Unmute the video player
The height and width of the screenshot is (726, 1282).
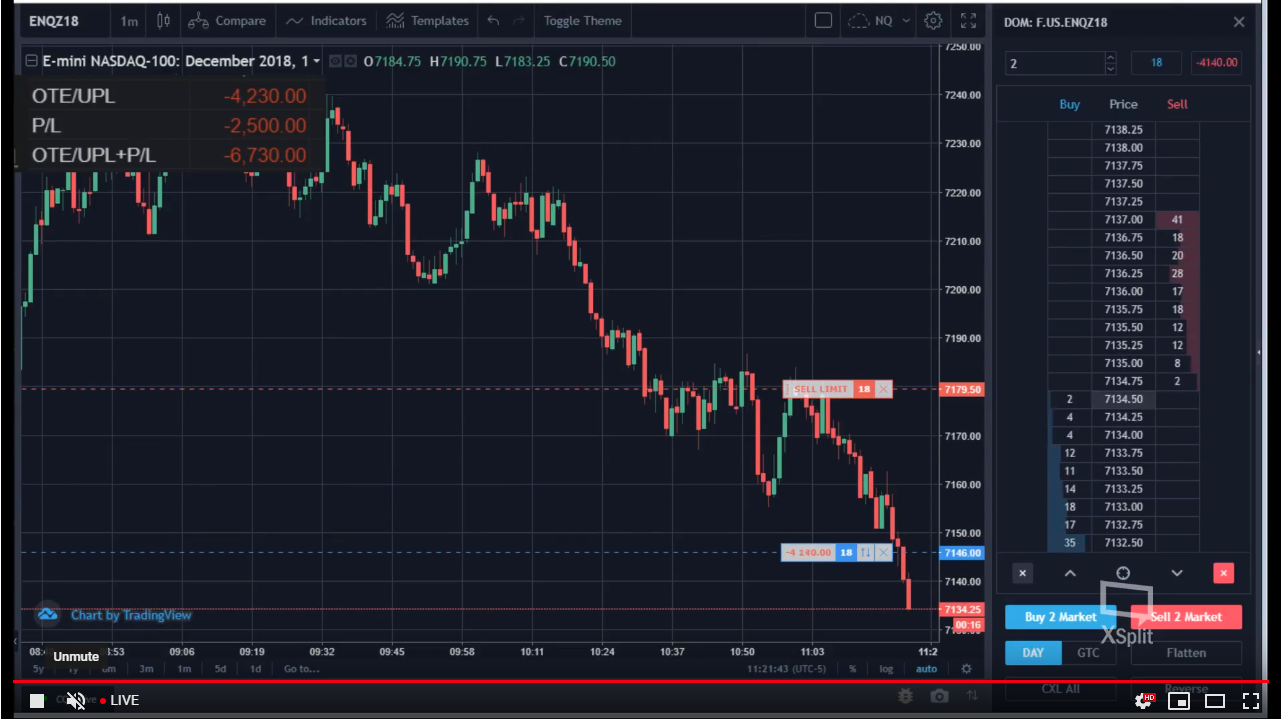click(x=76, y=701)
